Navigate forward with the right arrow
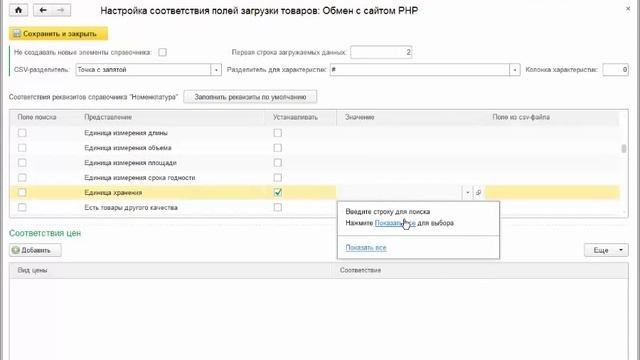 [x=61, y=10]
